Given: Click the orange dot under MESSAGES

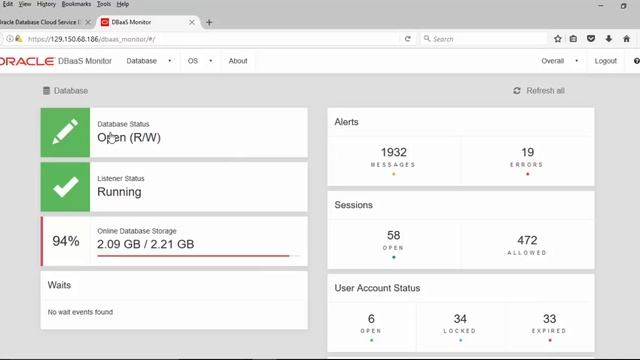Looking at the screenshot, I should pos(393,174).
